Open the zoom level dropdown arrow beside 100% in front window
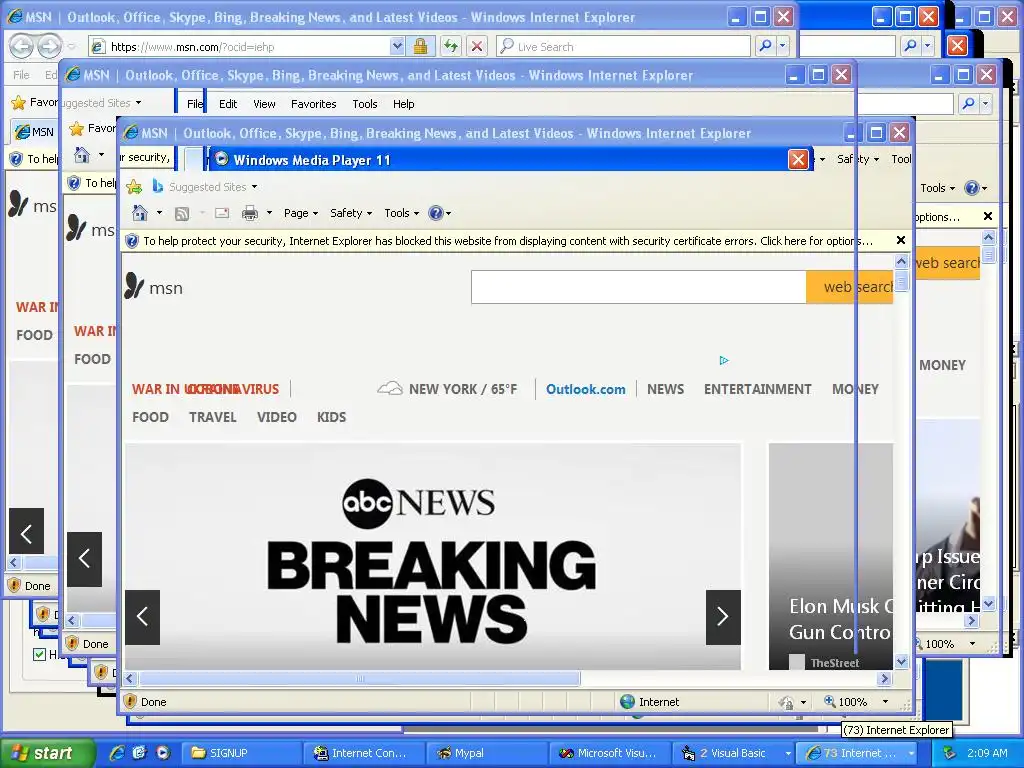 point(886,701)
